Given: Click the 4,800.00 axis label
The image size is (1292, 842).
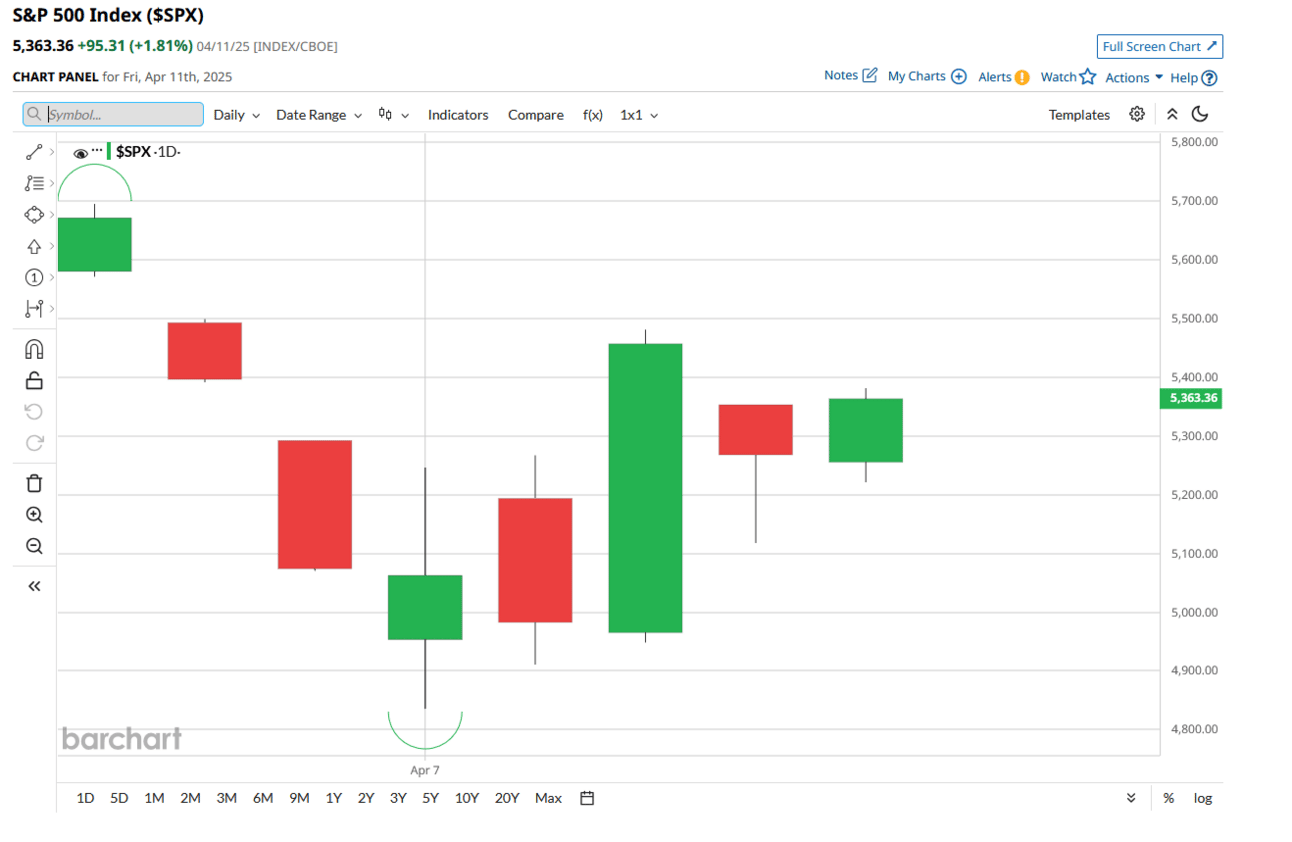Looking at the screenshot, I should 1193,729.
